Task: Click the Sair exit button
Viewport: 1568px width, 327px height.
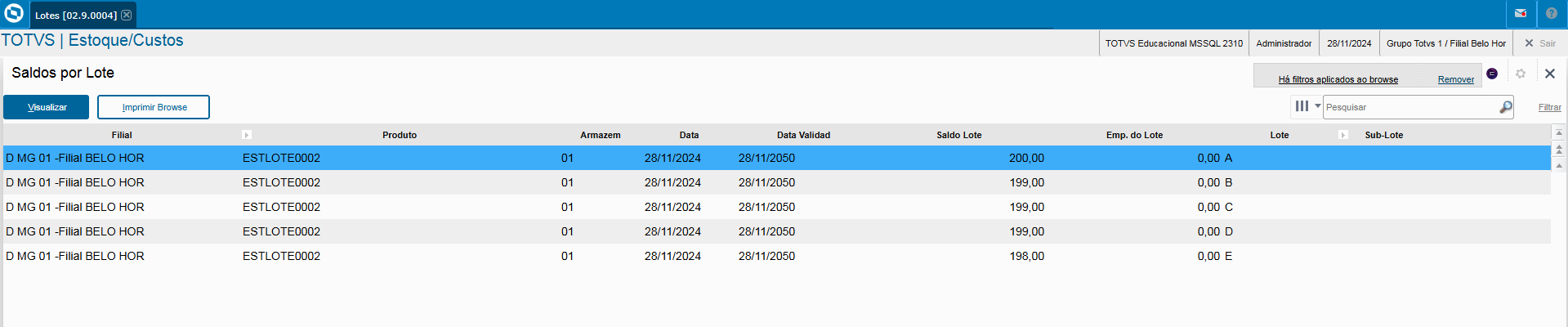Action: (x=1540, y=43)
